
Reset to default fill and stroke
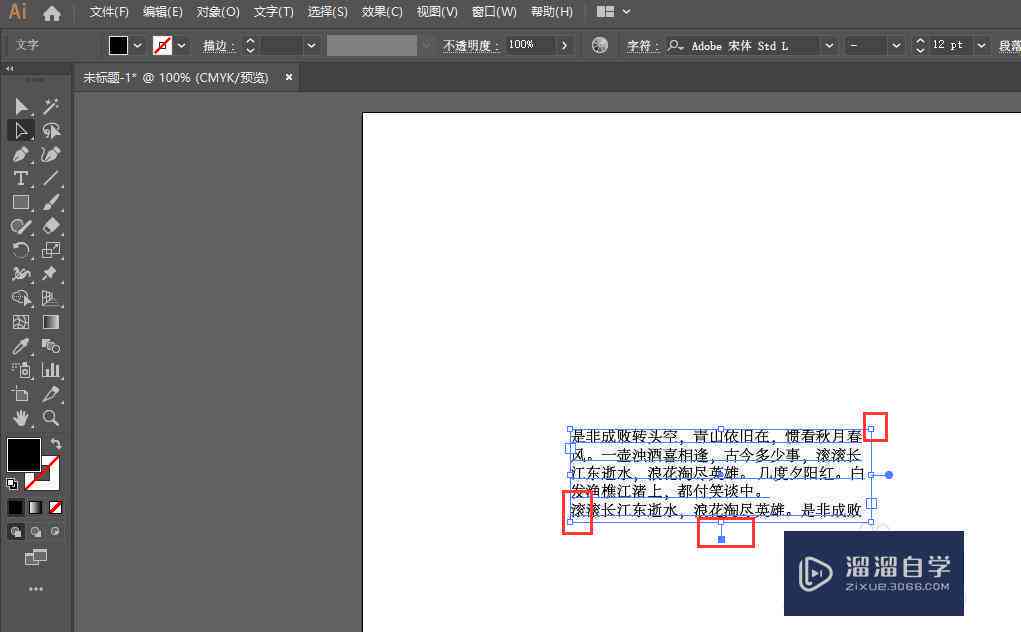(x=12, y=484)
